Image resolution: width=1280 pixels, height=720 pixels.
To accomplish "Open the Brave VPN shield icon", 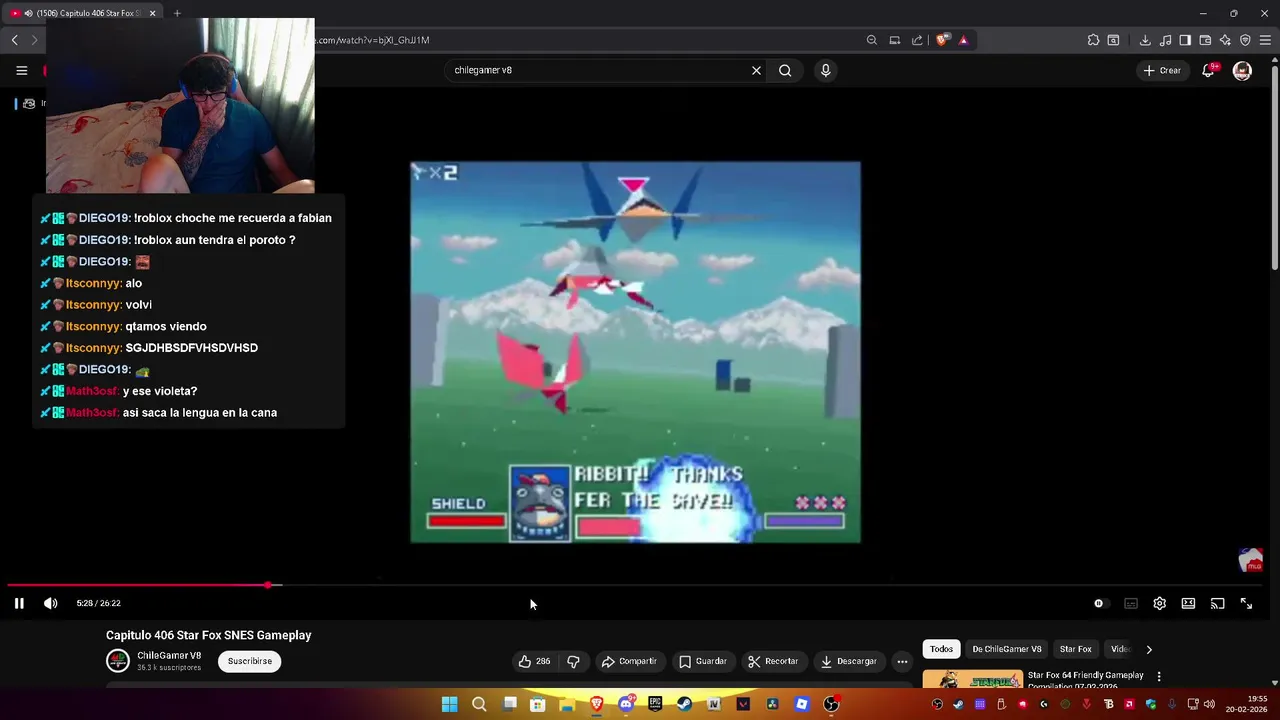I will (x=1245, y=40).
